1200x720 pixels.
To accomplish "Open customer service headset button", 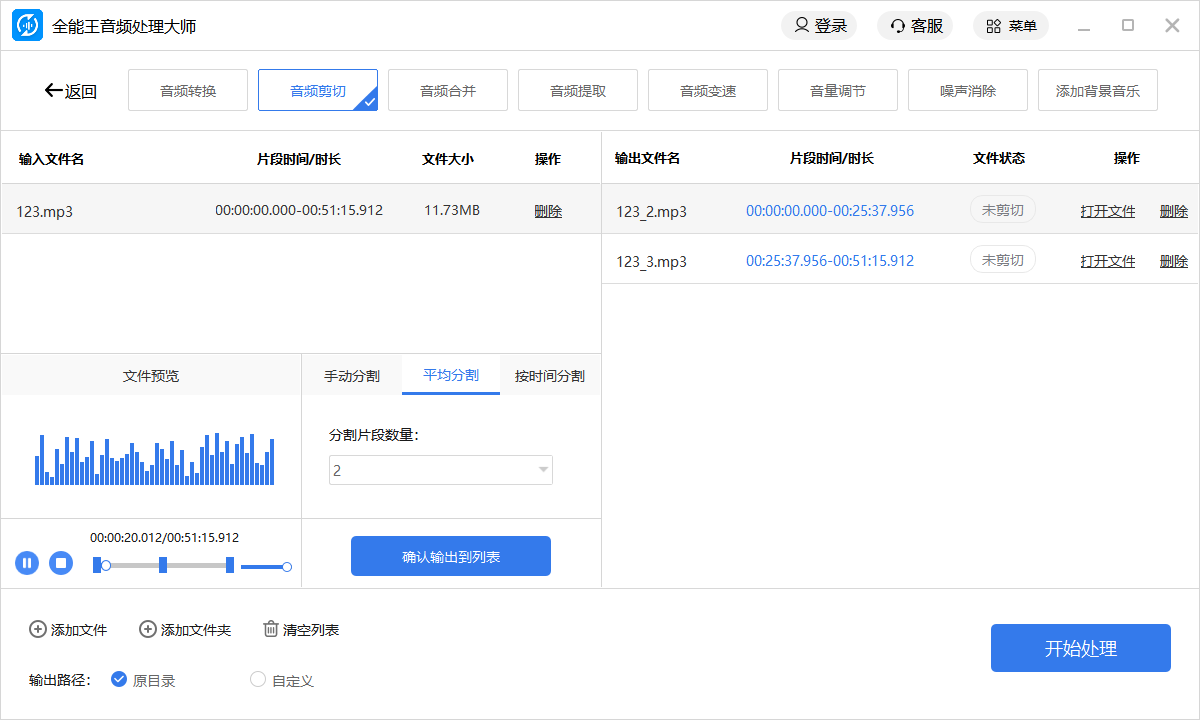I will pos(916,26).
